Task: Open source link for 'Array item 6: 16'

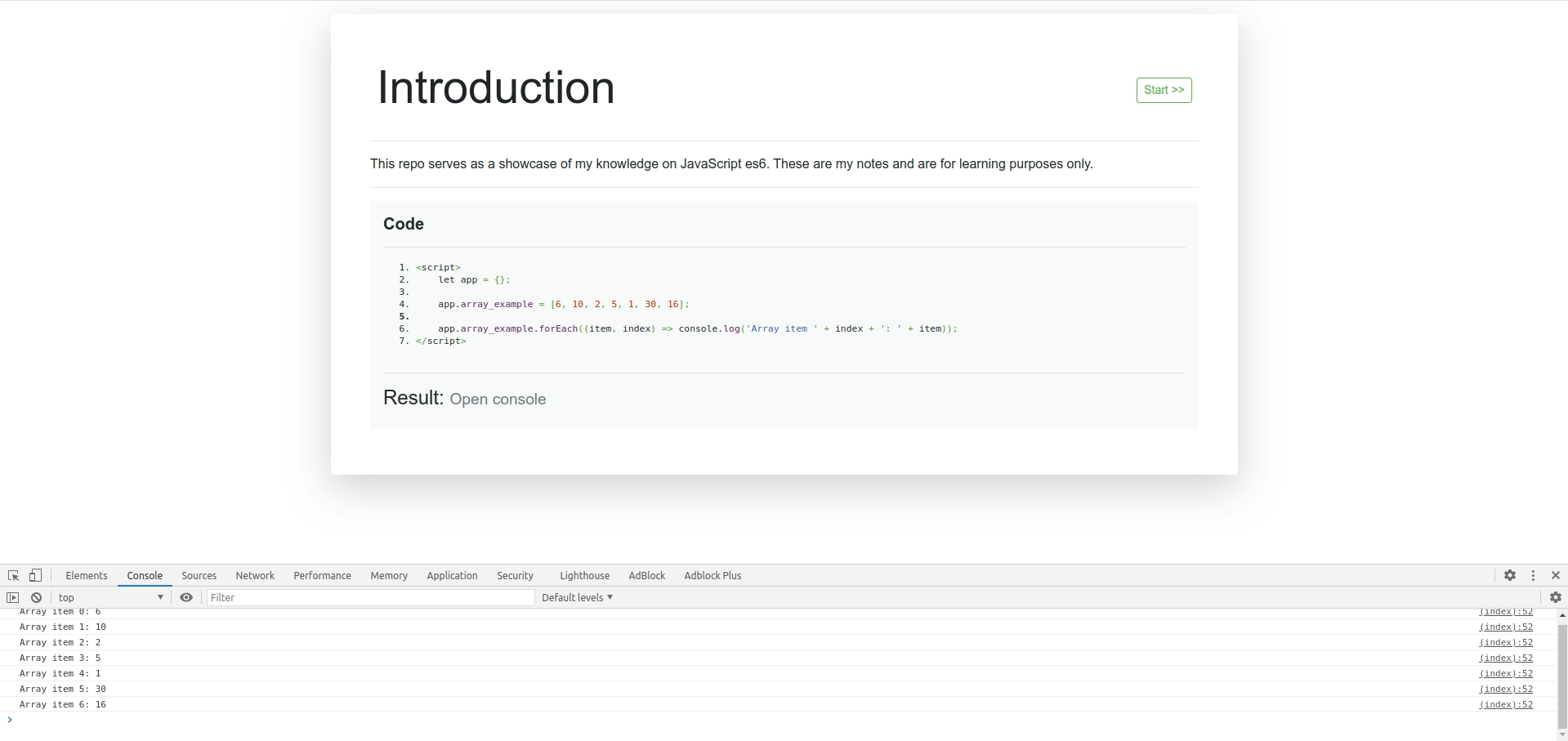Action: (x=1506, y=705)
